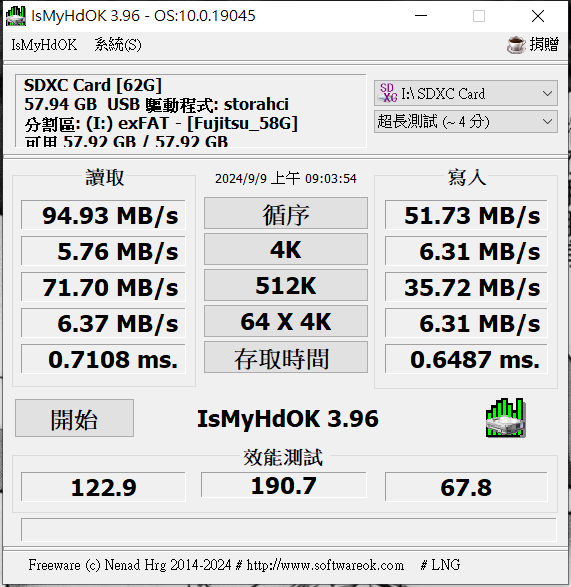
Task: Click the 6.31 MB/s 4K write value
Action: coord(466,250)
